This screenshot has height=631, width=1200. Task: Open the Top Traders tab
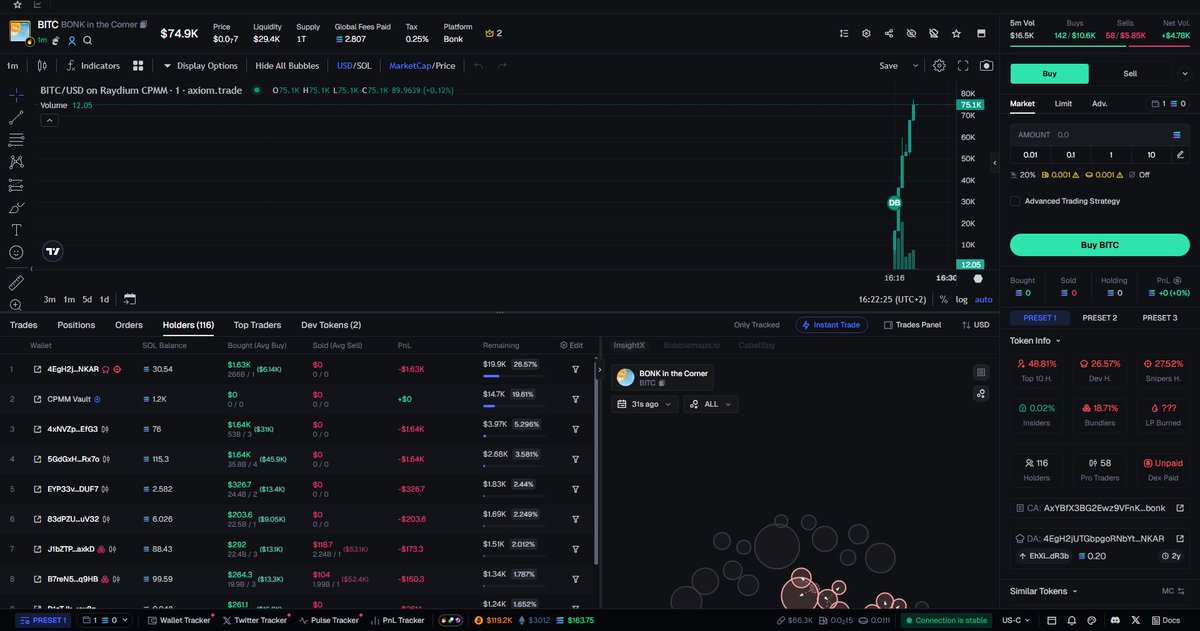tap(257, 325)
